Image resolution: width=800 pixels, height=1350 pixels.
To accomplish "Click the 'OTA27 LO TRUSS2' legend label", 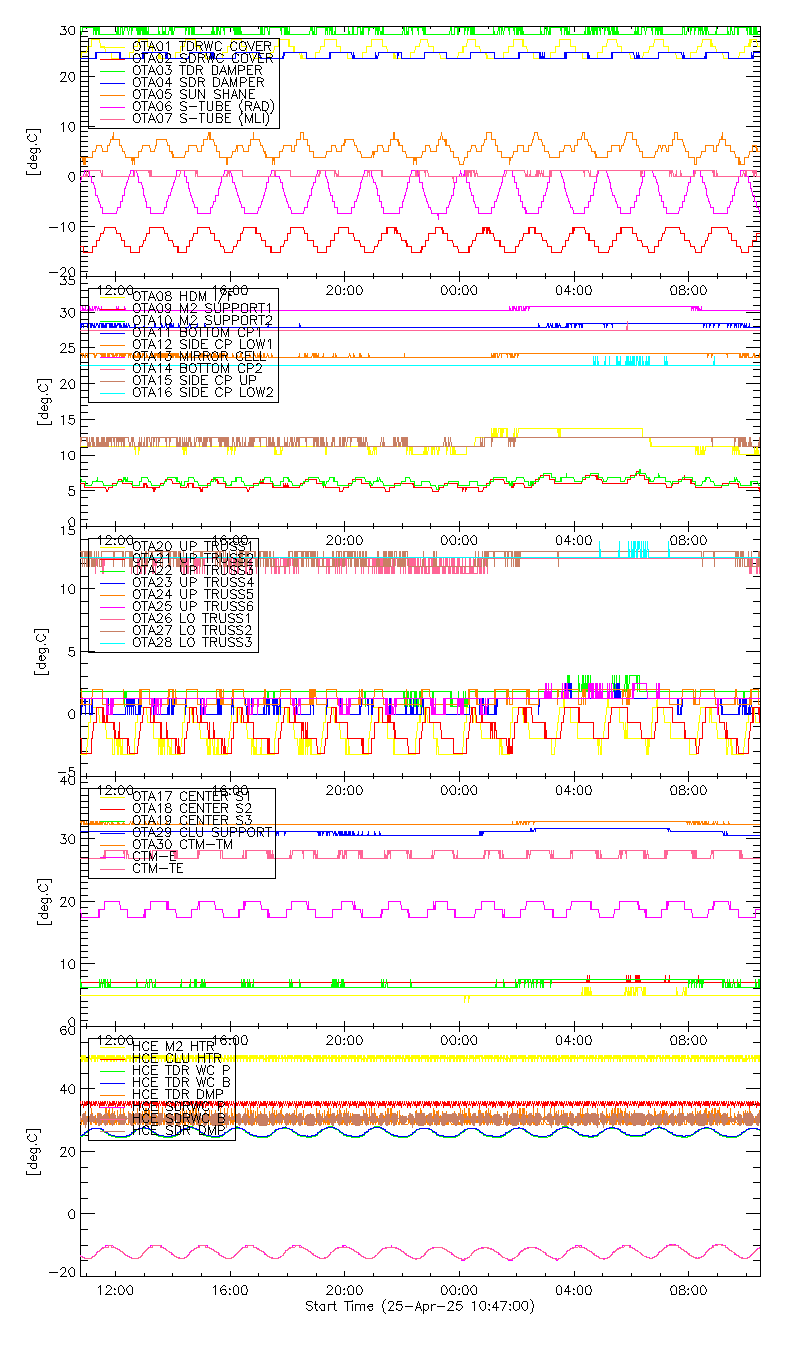I will (x=193, y=630).
